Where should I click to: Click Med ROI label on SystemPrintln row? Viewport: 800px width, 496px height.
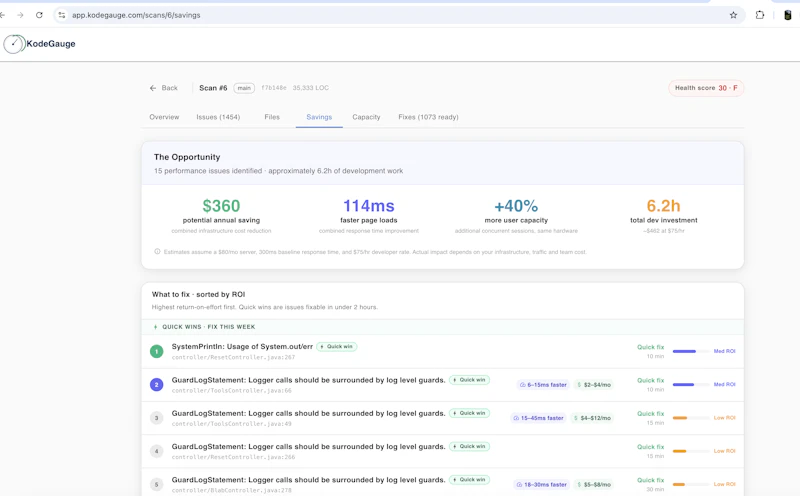click(724, 351)
